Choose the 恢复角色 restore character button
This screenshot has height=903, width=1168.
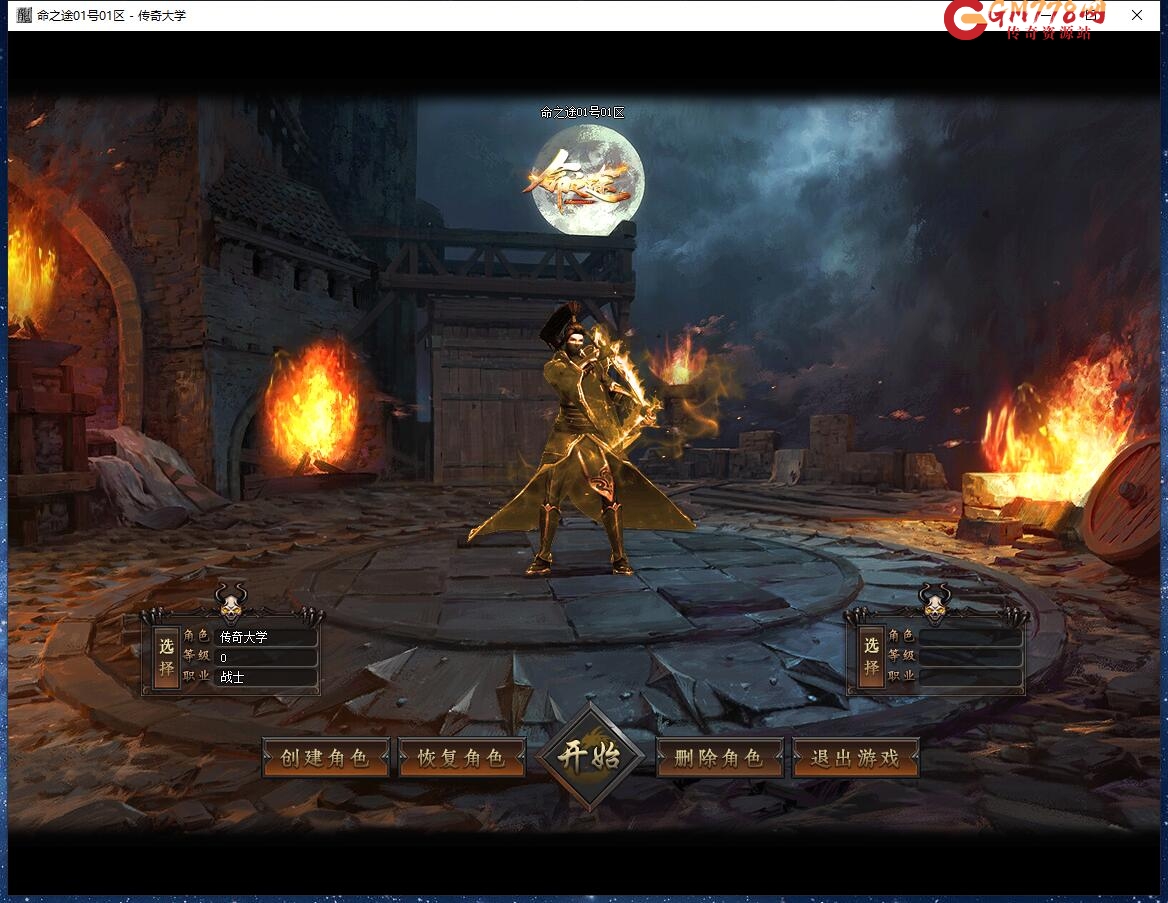(462, 758)
